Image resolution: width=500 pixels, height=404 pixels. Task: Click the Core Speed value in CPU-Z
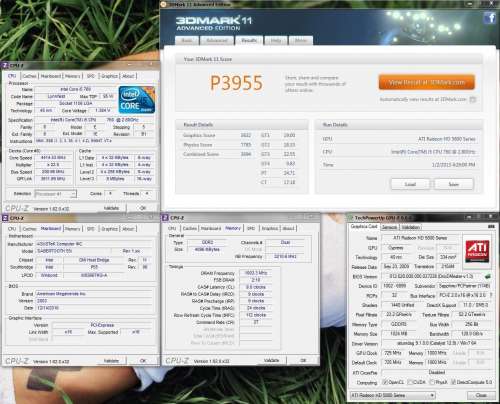point(53,158)
